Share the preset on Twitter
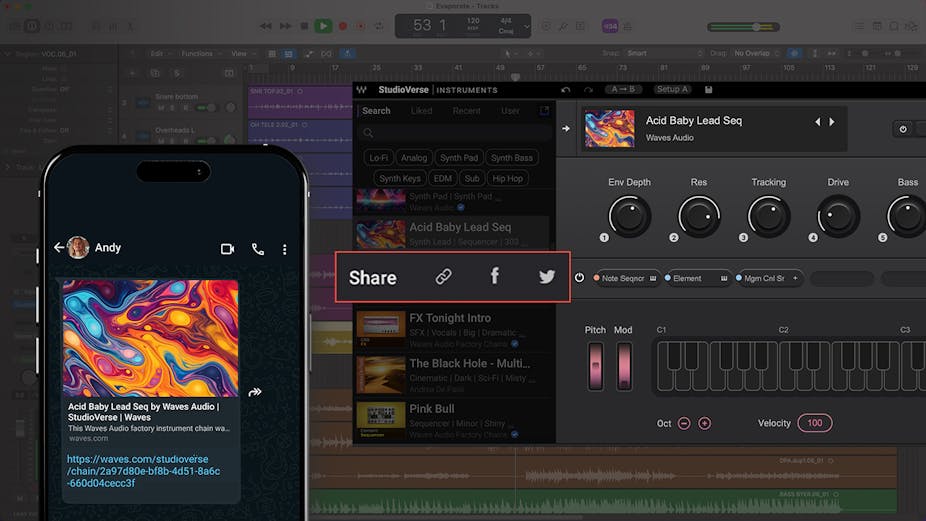Image resolution: width=926 pixels, height=521 pixels. [546, 277]
